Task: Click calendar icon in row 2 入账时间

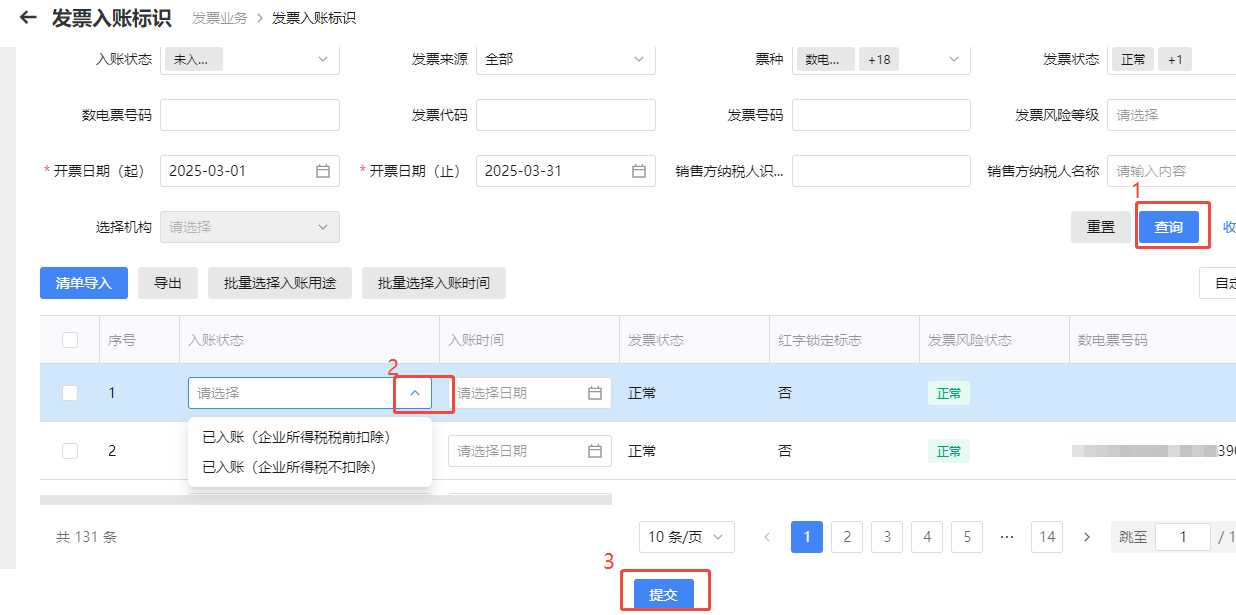Action: click(595, 451)
